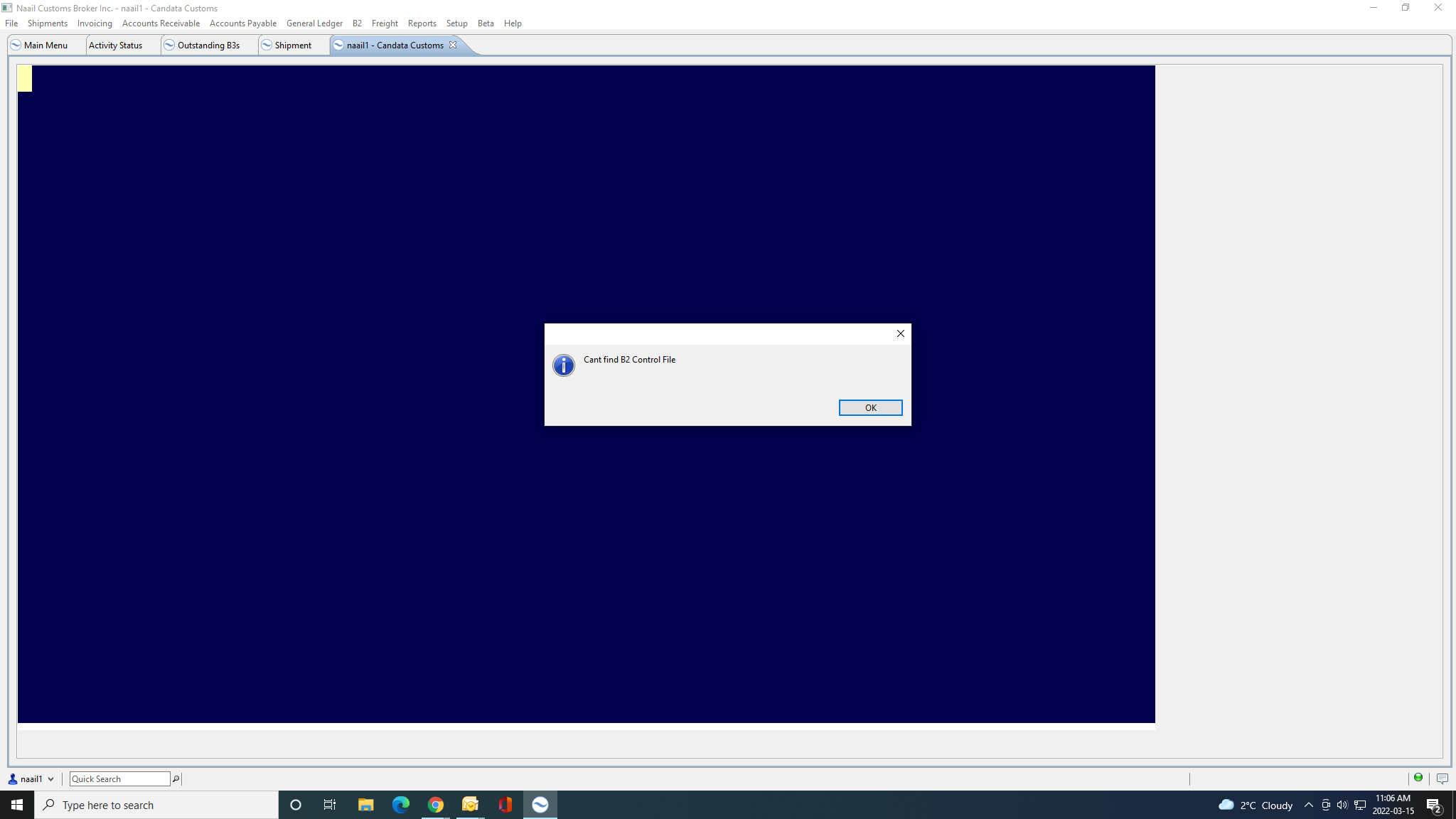Click the green connection status icon
The image size is (1456, 819).
tap(1418, 778)
